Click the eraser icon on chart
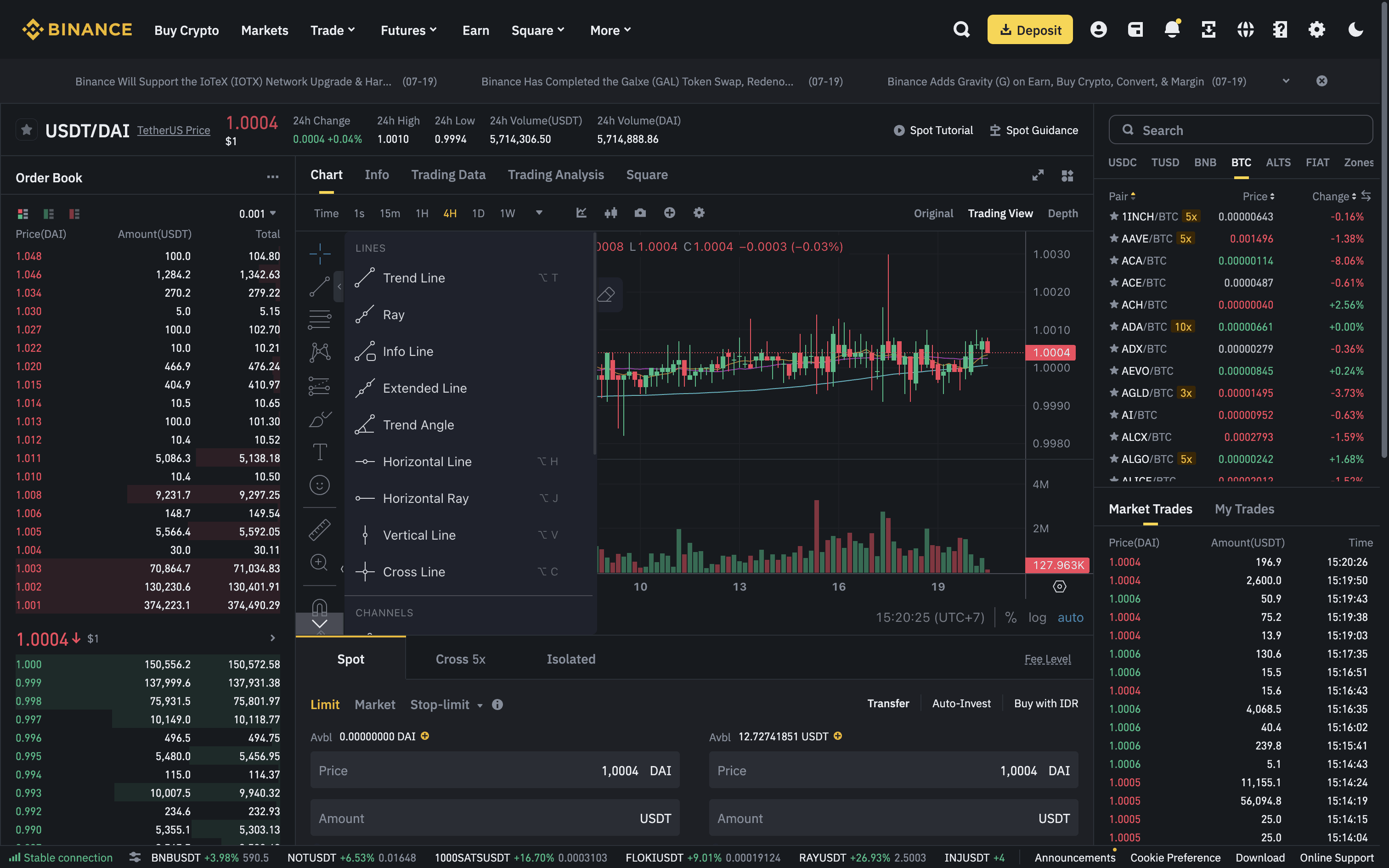Screen dimensions: 1389x868 606,294
